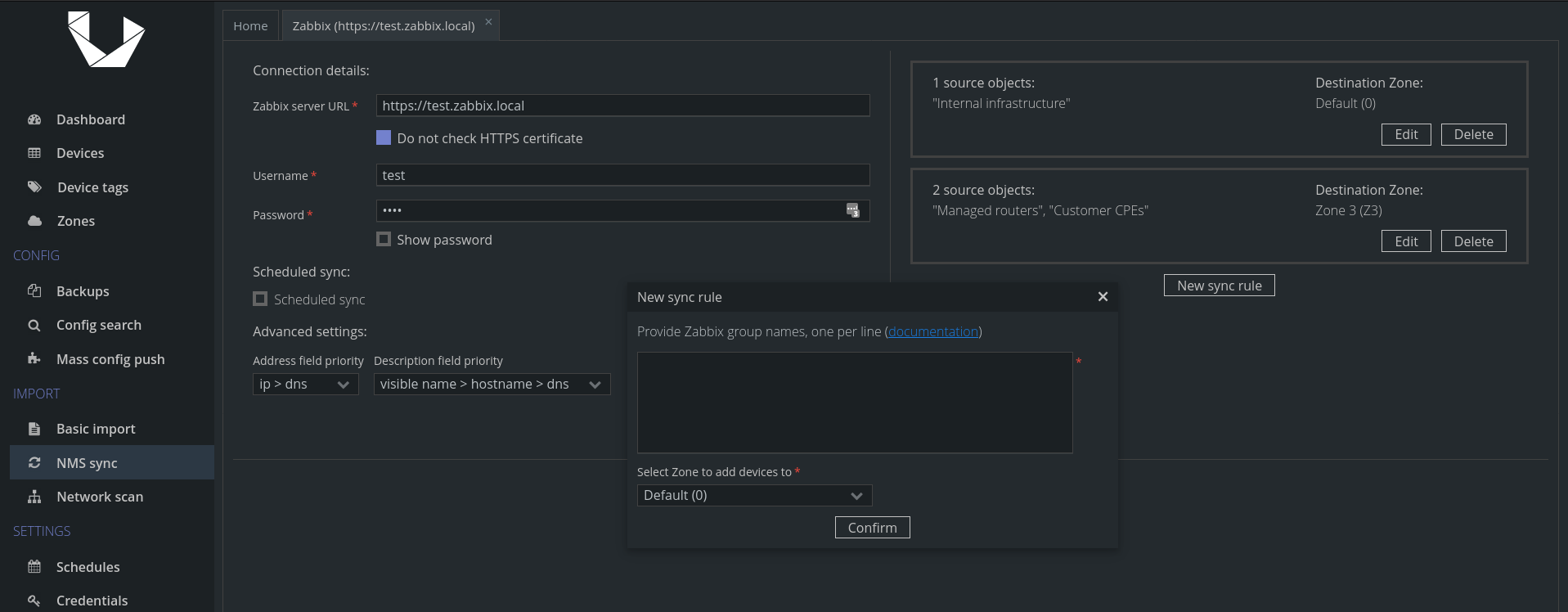Edit the Managed routers sync rule
This screenshot has height=612, width=1568.
[1406, 241]
